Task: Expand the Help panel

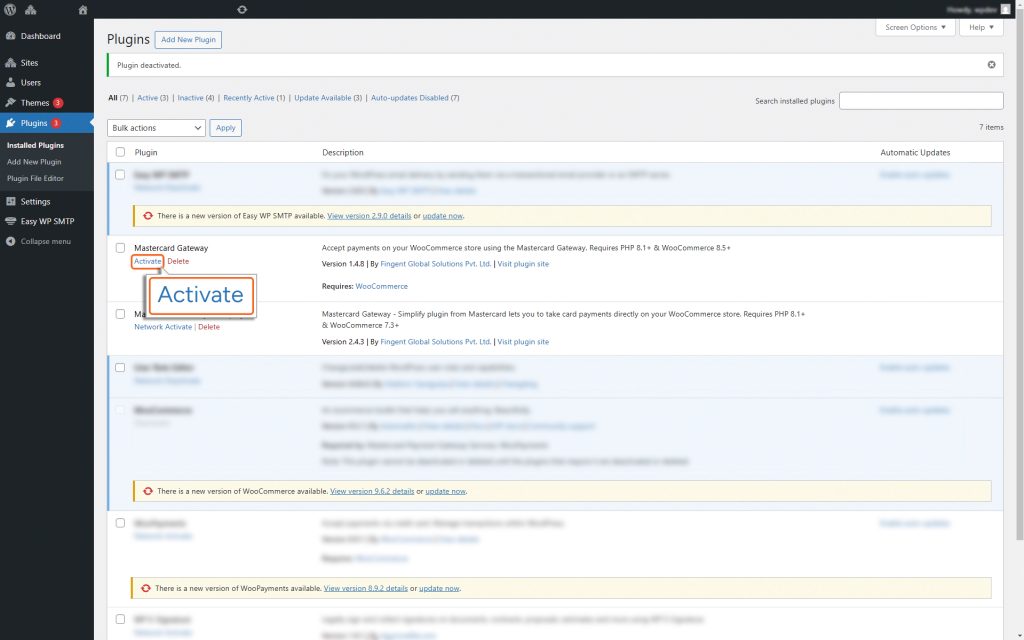Action: coord(981,27)
